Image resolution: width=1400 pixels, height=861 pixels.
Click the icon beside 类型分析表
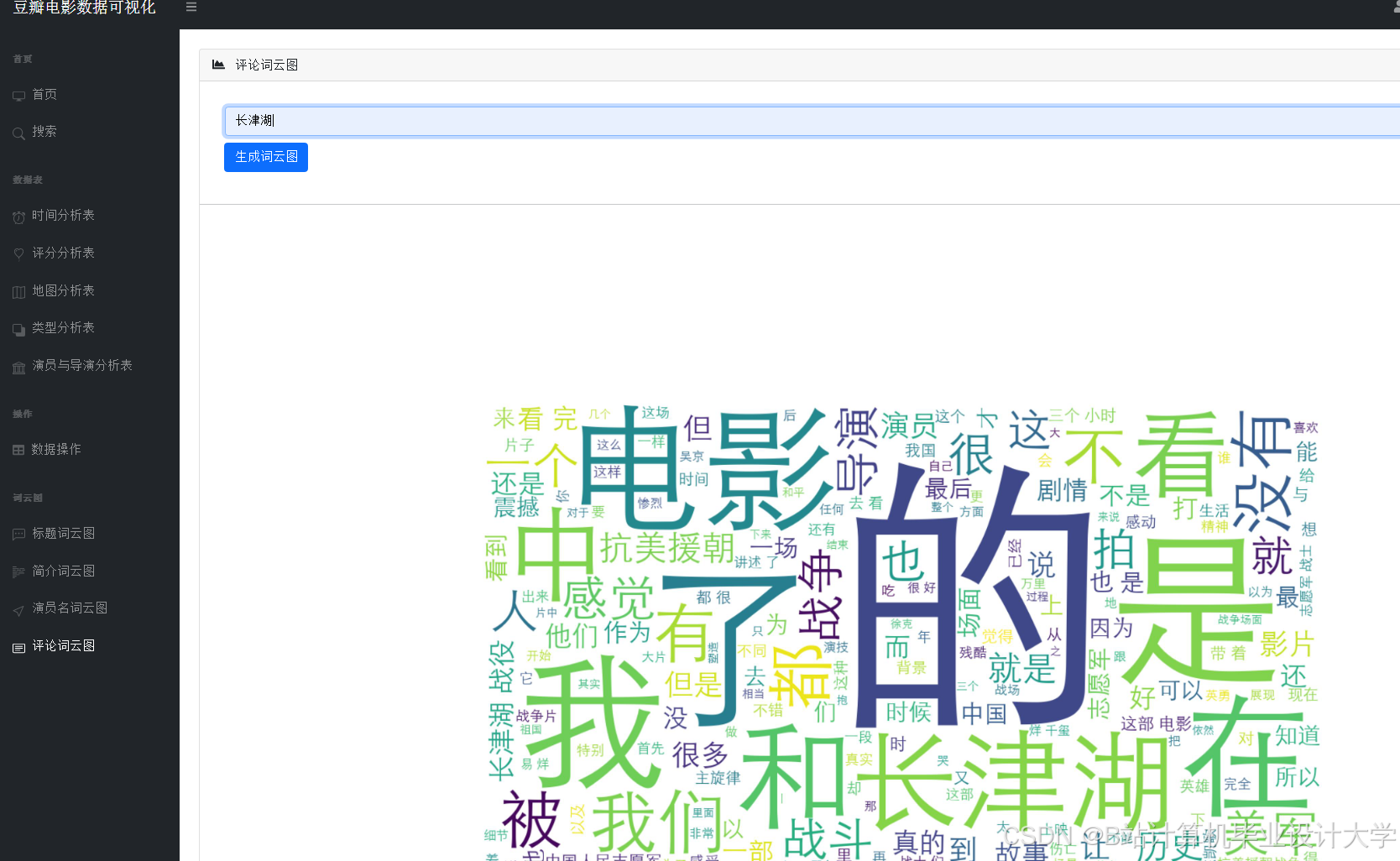[18, 329]
